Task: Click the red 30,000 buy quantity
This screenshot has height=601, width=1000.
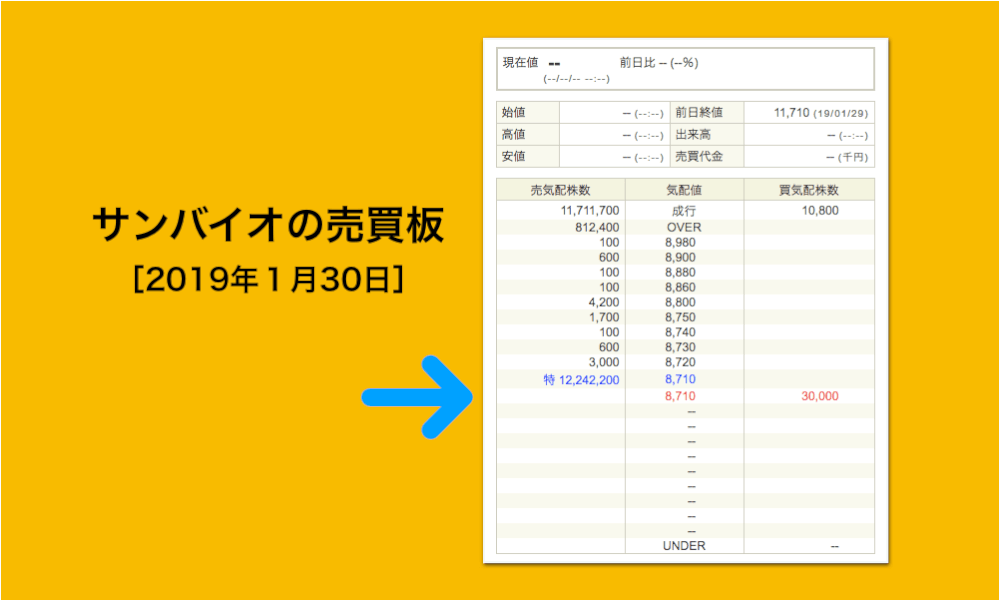Action: point(820,396)
